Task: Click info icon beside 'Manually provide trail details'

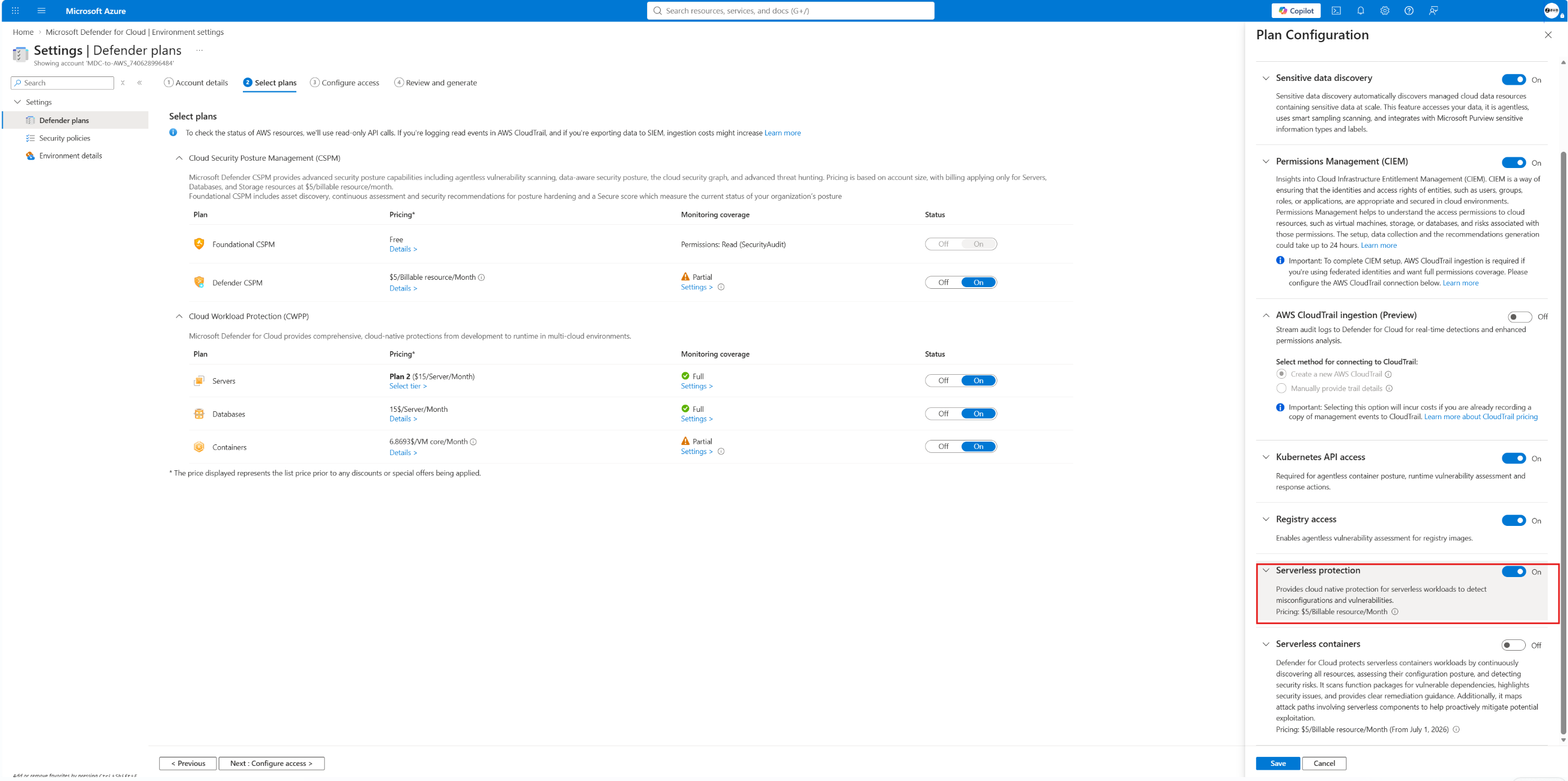Action: click(x=1389, y=388)
